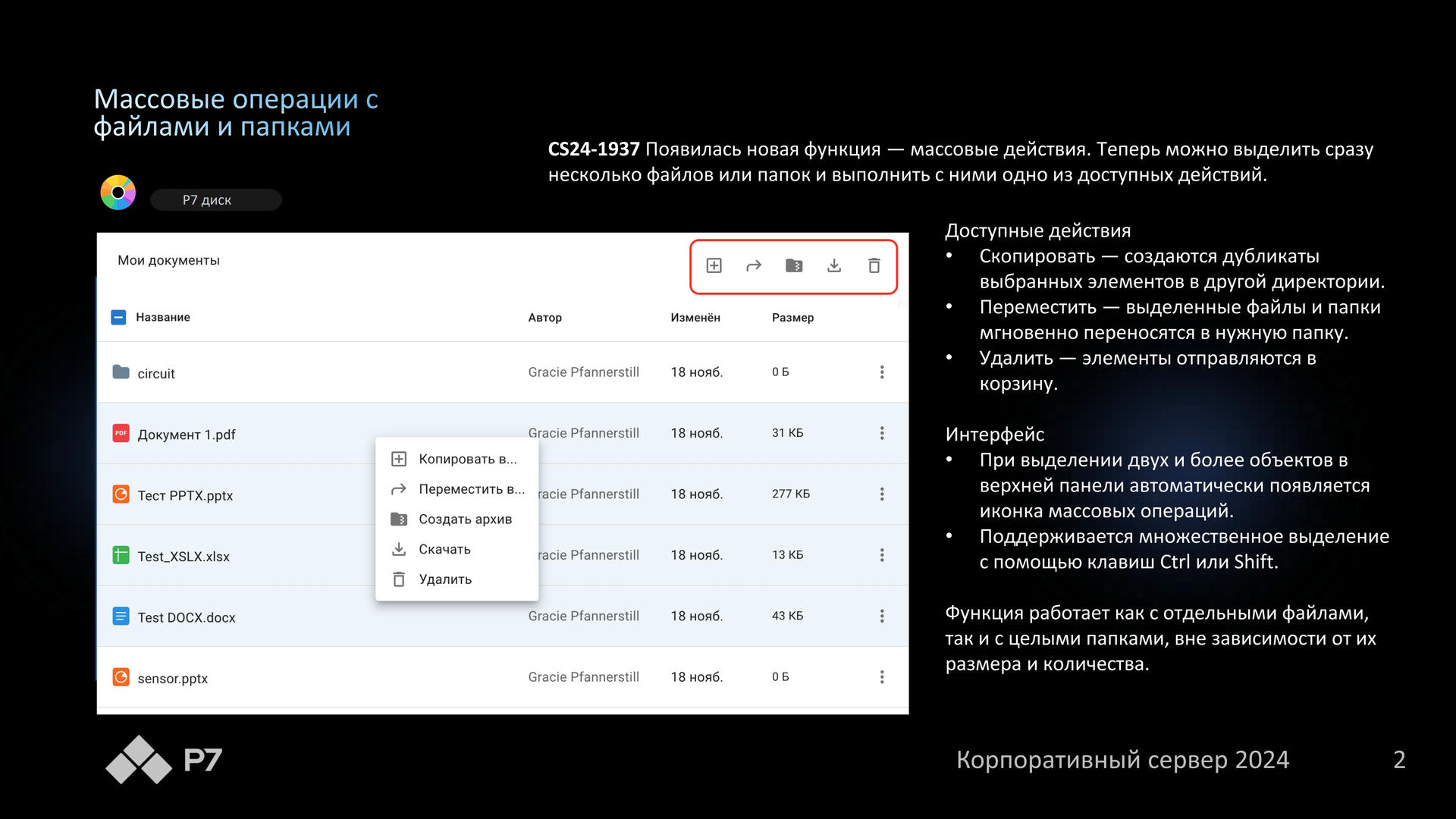This screenshot has height=819, width=1456.
Task: Click the create archive icon in toolbar
Action: (x=794, y=265)
